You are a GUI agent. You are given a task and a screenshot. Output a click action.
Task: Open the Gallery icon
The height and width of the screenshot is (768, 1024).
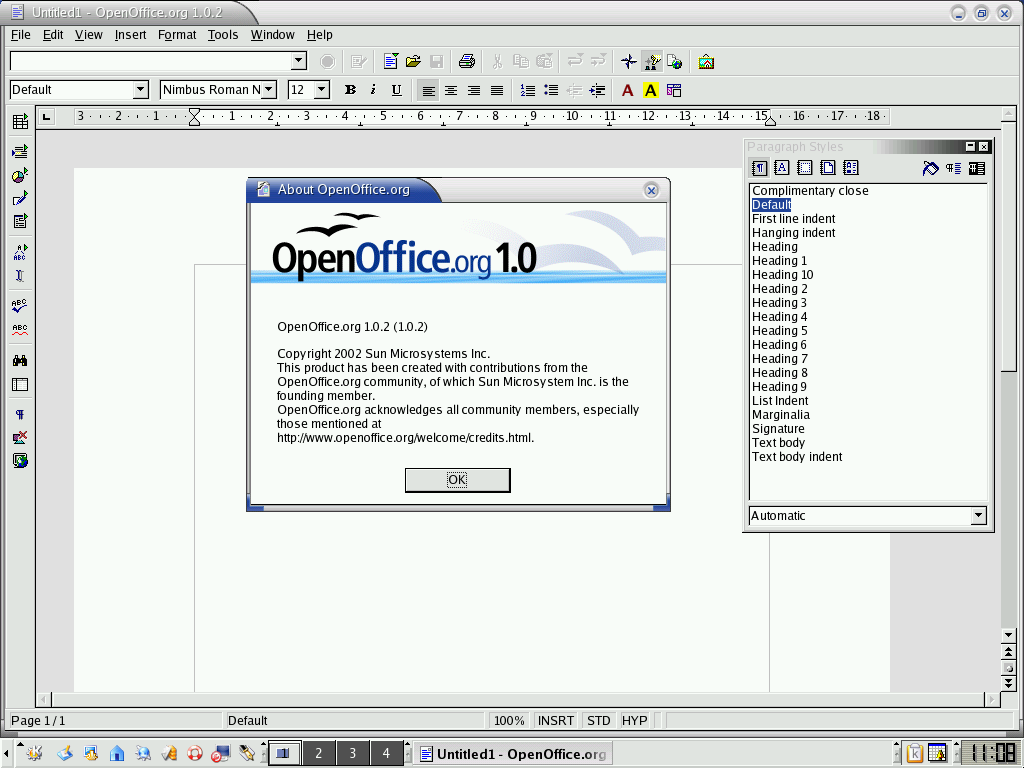point(706,61)
